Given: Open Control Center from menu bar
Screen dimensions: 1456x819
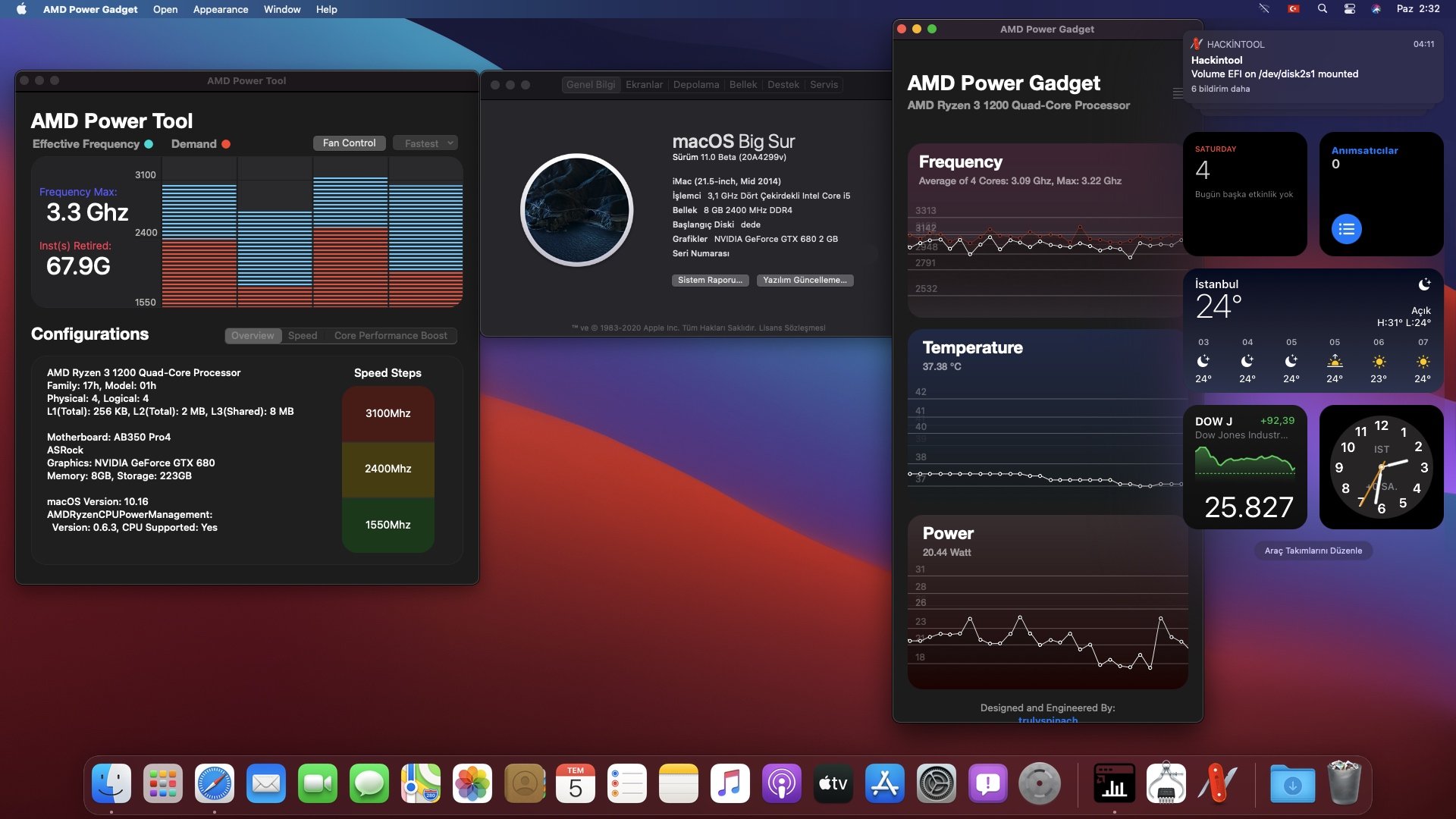Looking at the screenshot, I should point(1349,9).
